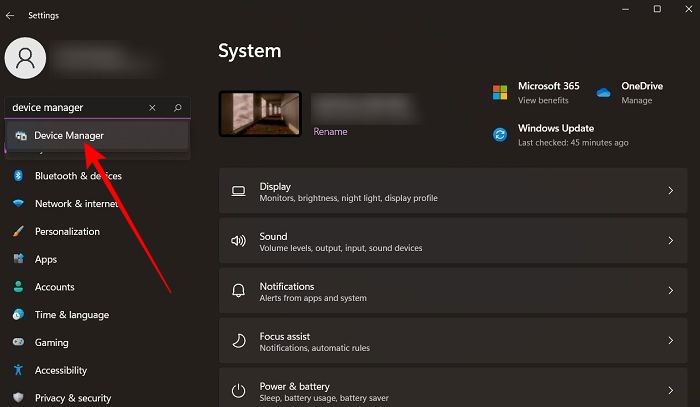Expand Notifications settings chevron
The height and width of the screenshot is (407, 700).
(671, 291)
